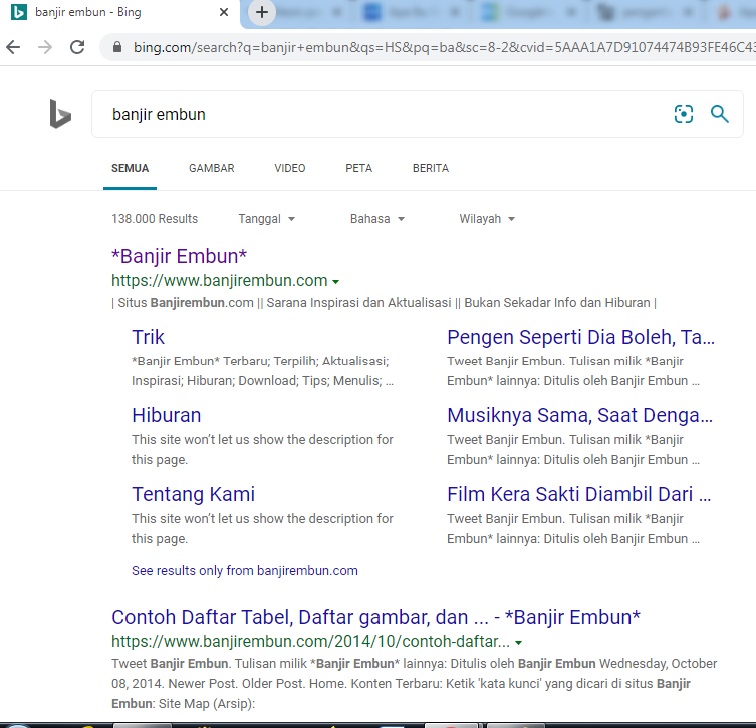
Task: Click 'See results only from banjirembun.com'
Action: [x=245, y=570]
